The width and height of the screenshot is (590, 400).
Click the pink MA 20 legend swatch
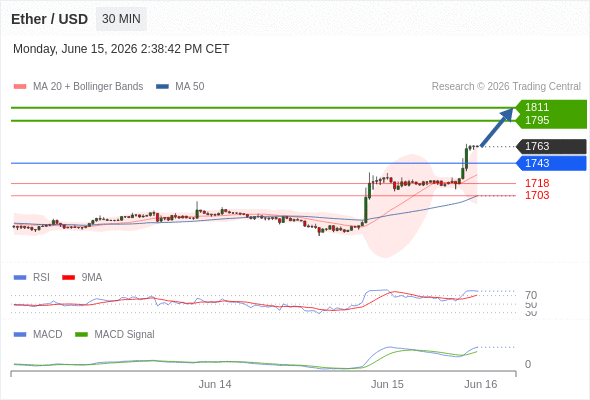tap(20, 87)
